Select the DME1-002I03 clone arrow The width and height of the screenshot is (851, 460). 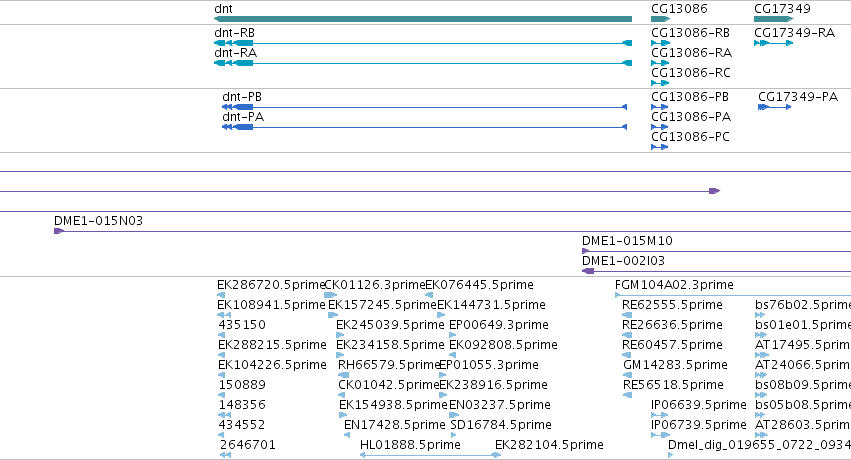coord(588,271)
